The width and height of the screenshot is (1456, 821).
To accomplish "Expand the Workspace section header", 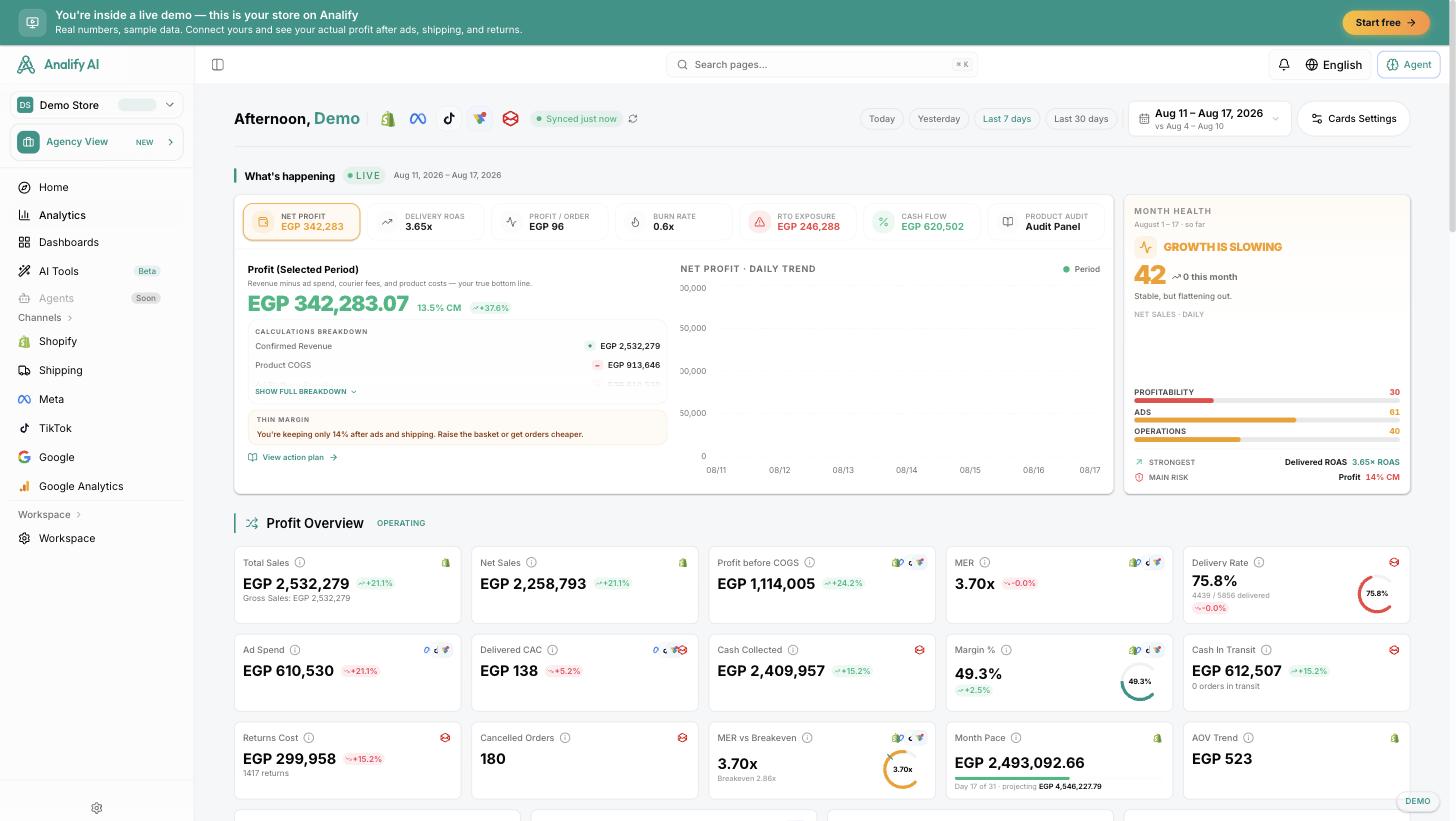I will pos(50,515).
